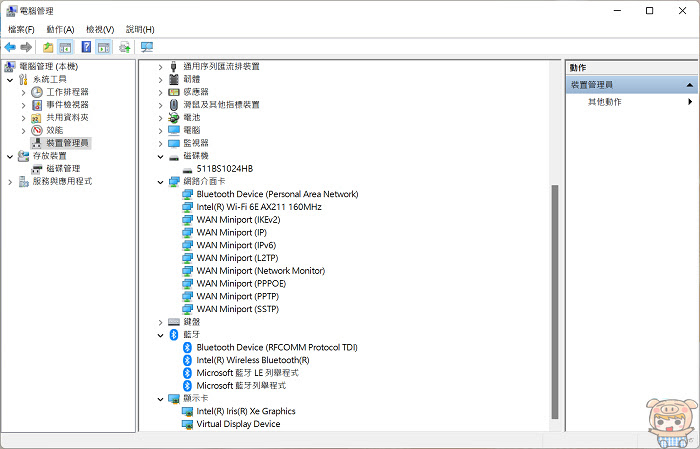Expand the 鍵盤 device category

point(160,322)
